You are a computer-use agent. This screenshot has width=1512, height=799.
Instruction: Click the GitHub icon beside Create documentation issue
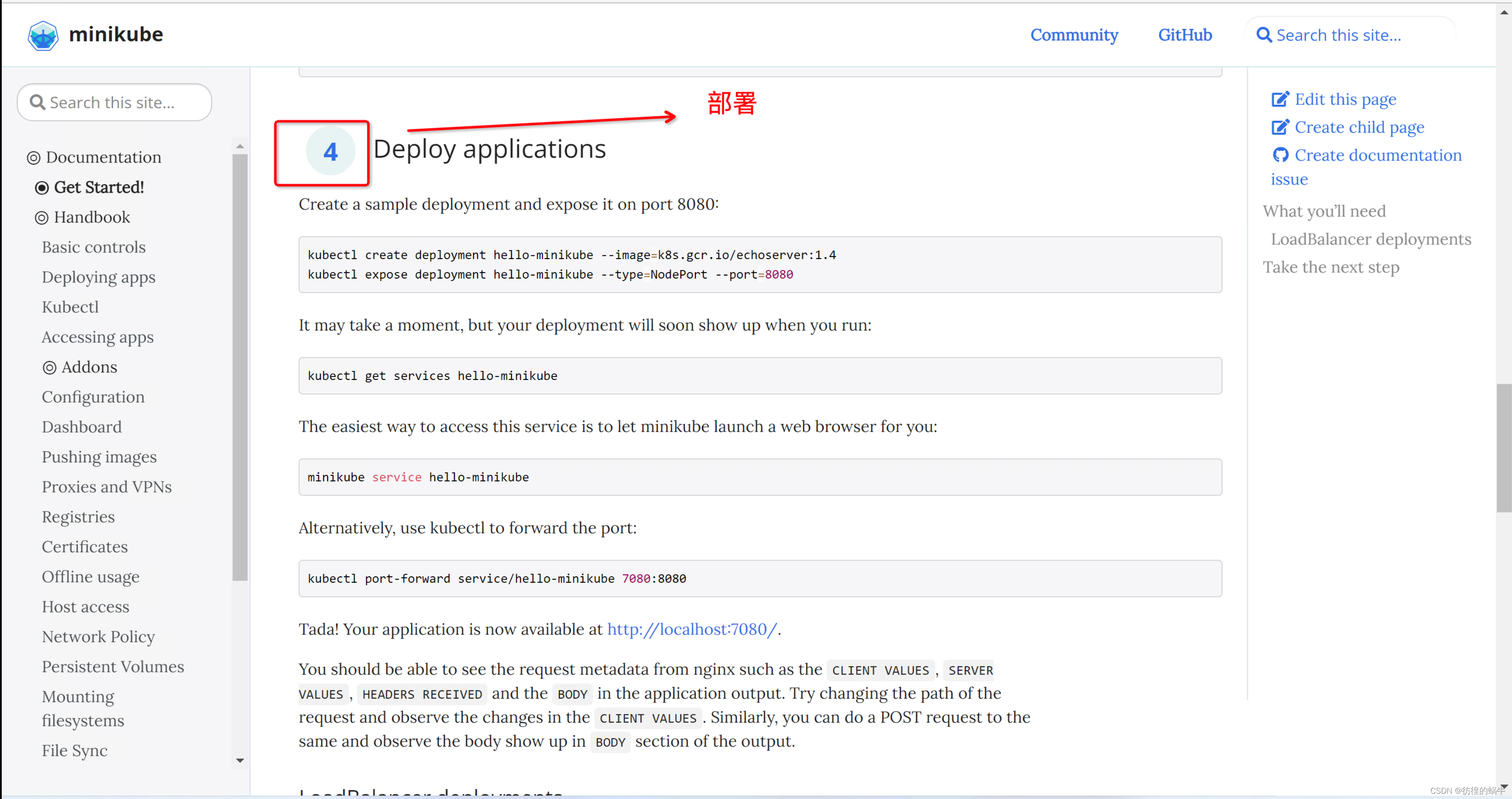[1280, 155]
